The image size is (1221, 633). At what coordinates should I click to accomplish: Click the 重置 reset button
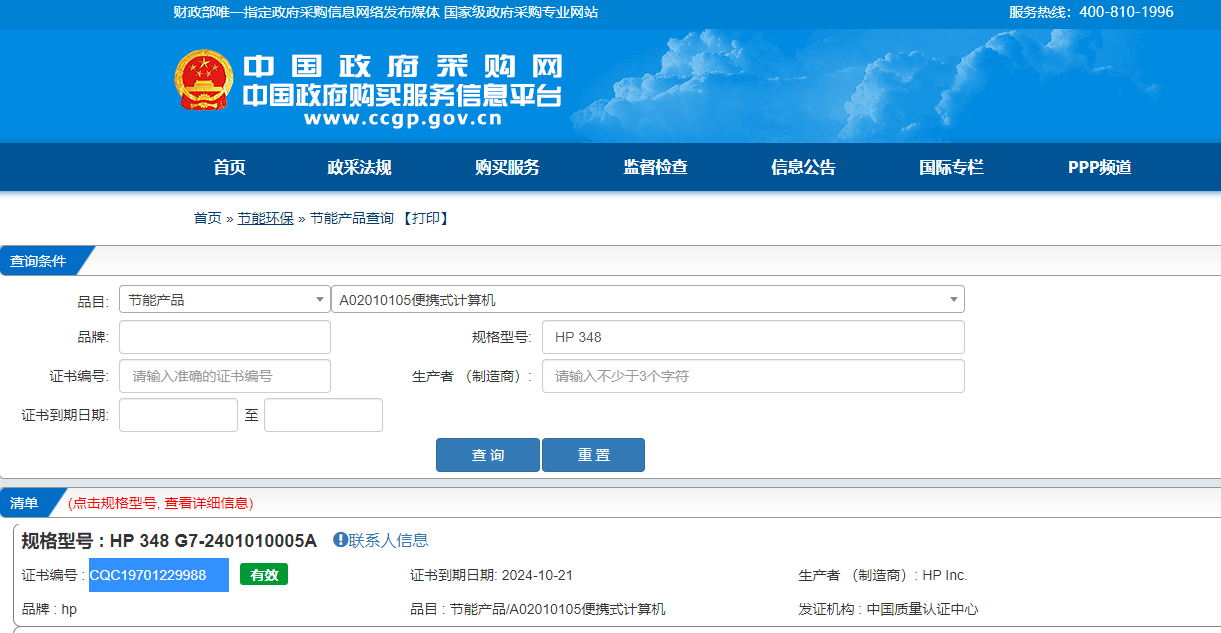(593, 455)
